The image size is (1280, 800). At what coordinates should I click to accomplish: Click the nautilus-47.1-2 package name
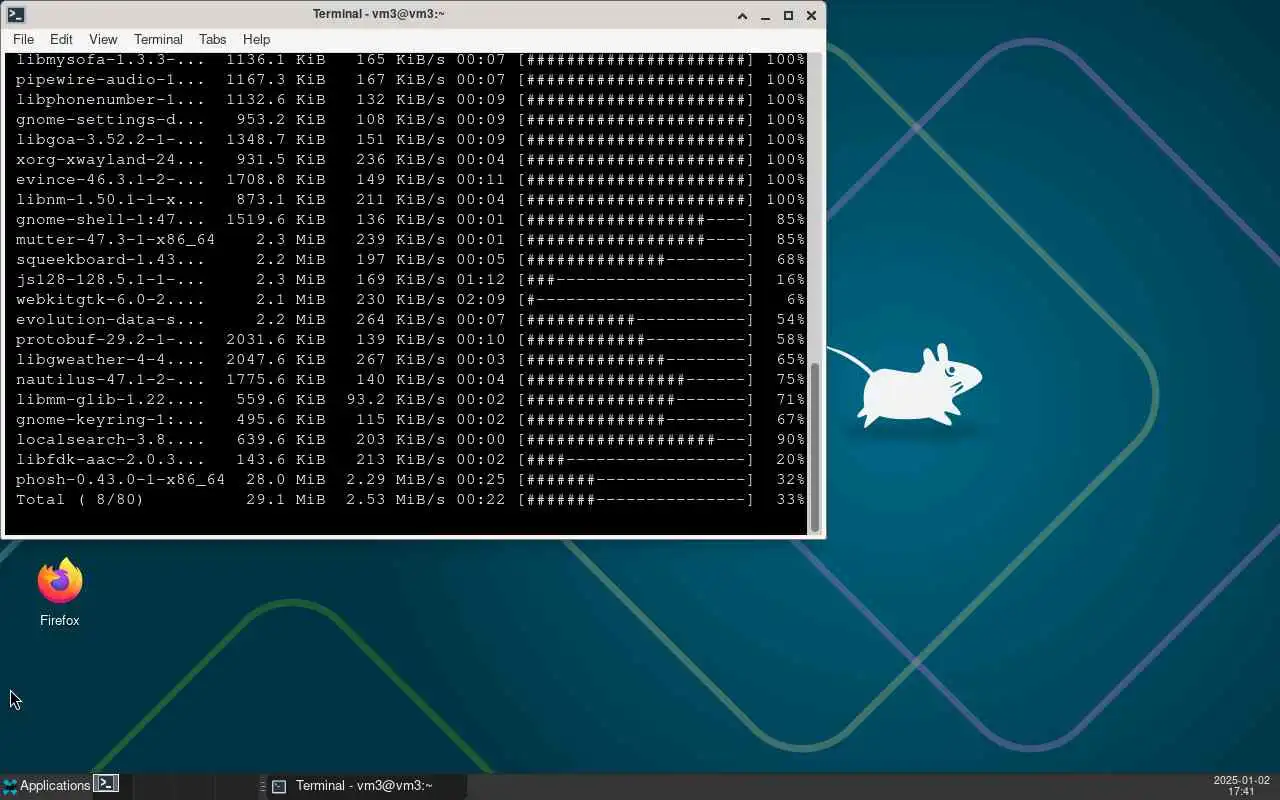(110, 379)
